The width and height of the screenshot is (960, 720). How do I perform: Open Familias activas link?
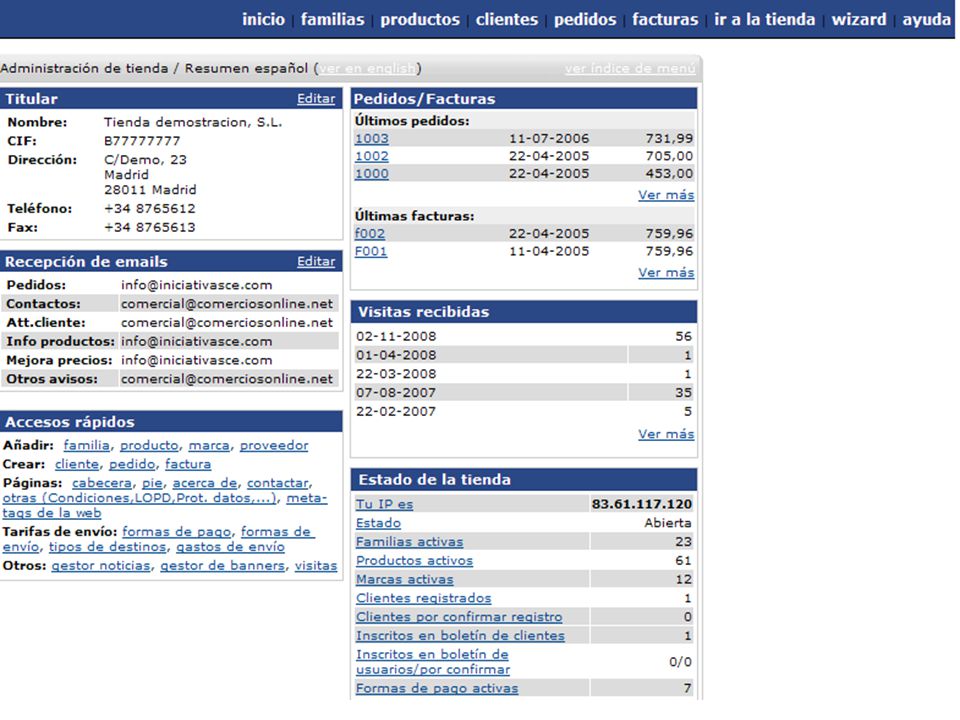tap(410, 542)
